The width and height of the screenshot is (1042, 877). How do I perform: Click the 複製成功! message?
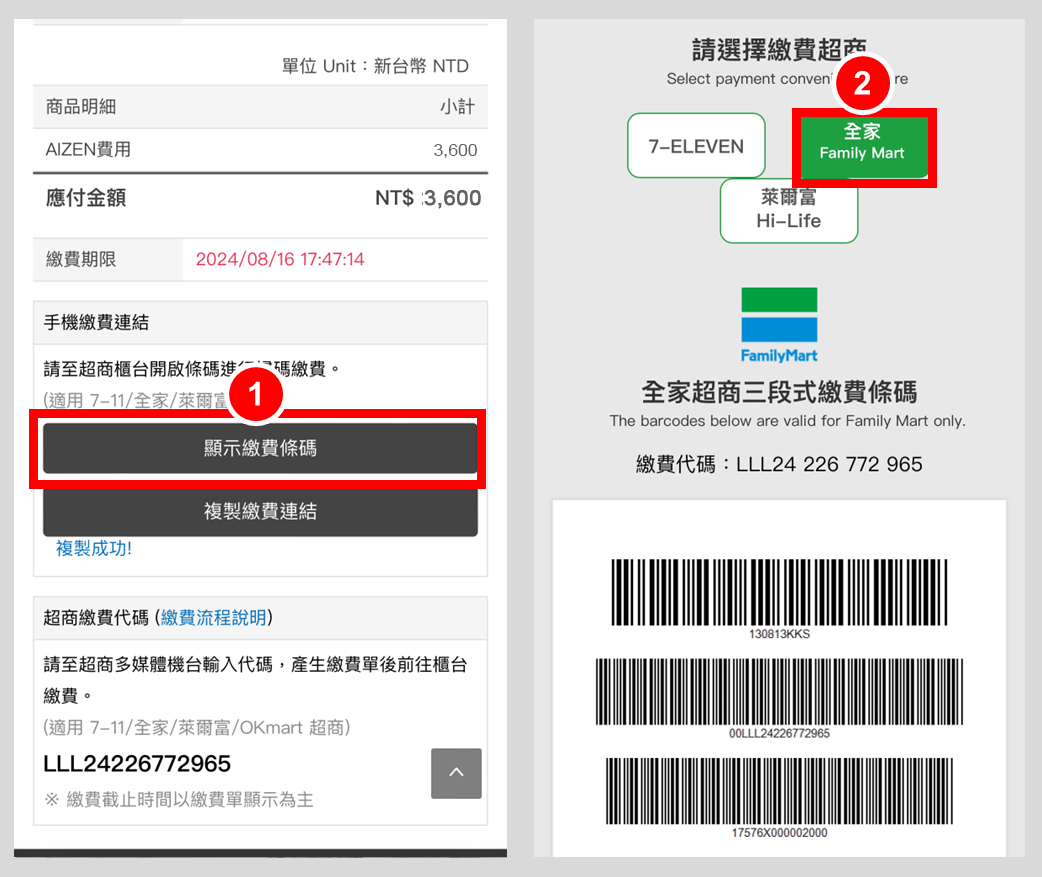(94, 548)
